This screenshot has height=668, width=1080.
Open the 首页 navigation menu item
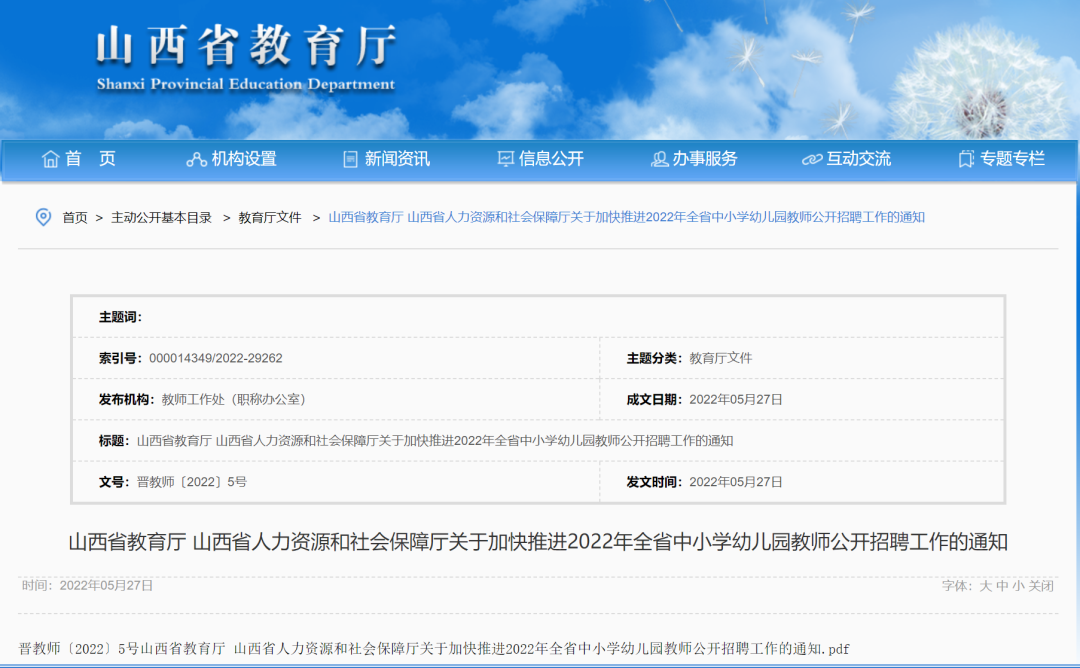coord(90,159)
